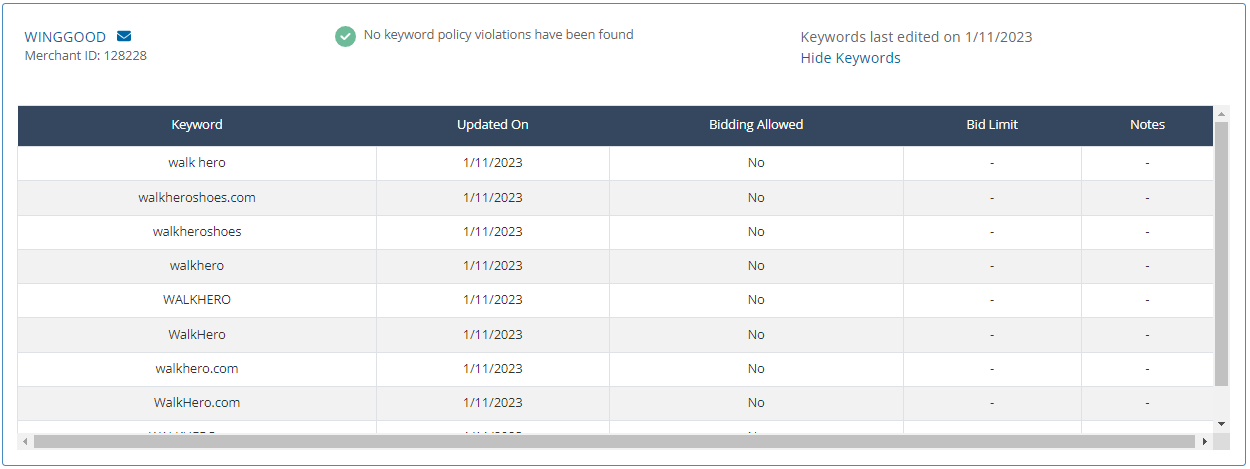The height and width of the screenshot is (469, 1250).
Task: Click the WalkHero.com keyword cell
Action: tap(197, 403)
